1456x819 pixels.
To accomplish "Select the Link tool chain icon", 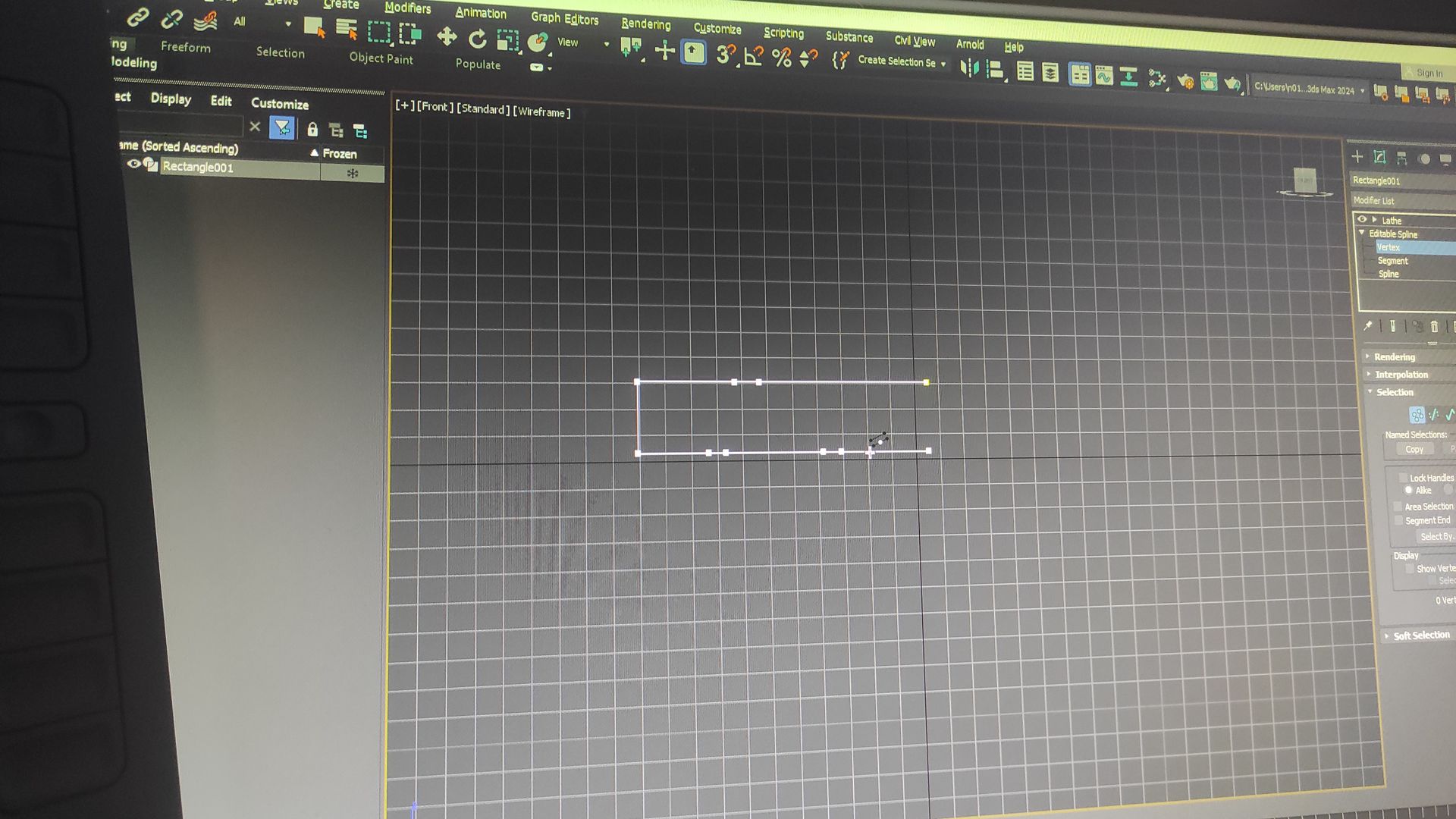I will click(137, 17).
